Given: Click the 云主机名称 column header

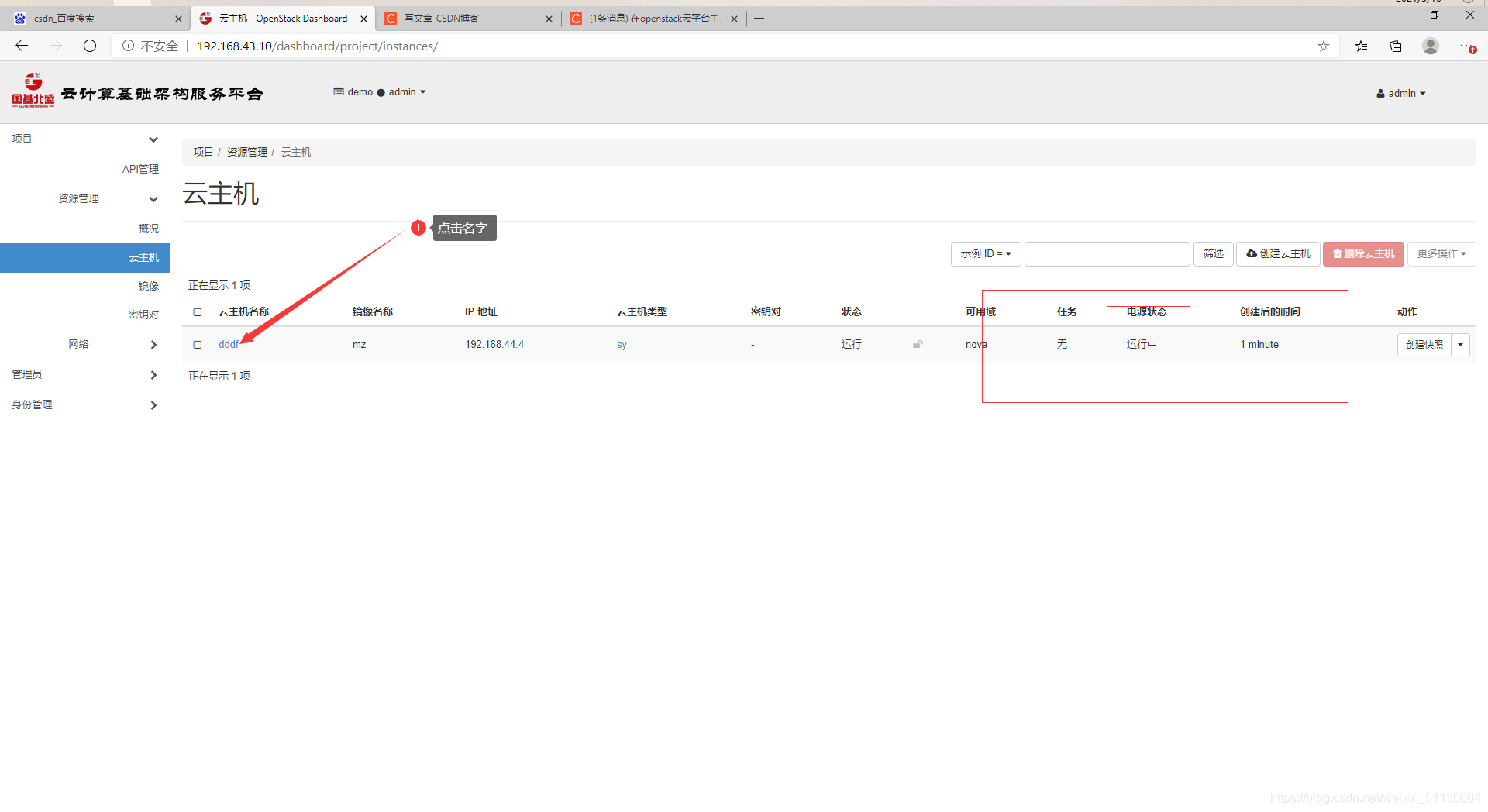Looking at the screenshot, I should [x=243, y=312].
